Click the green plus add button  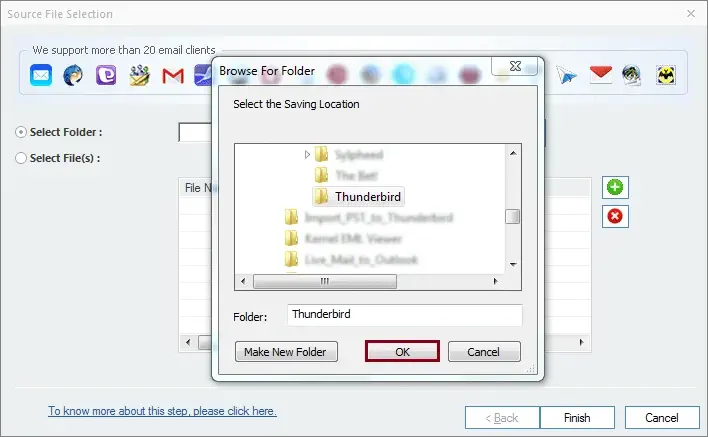tap(615, 187)
